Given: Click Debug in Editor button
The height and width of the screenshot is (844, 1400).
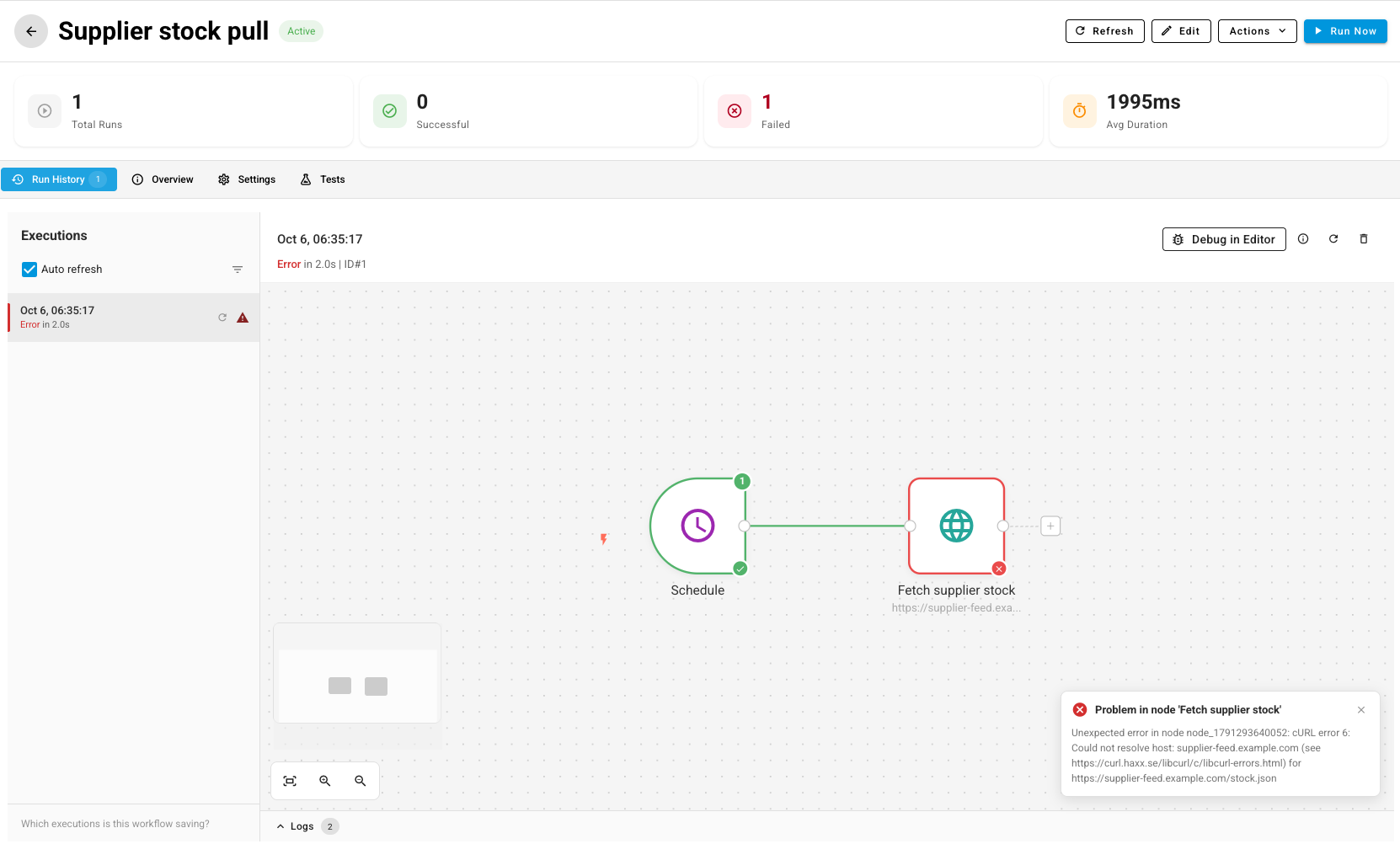Looking at the screenshot, I should [1224, 239].
